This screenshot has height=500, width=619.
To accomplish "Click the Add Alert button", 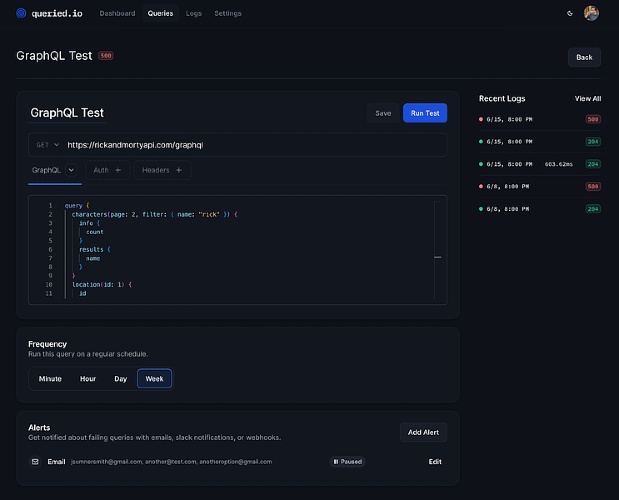I will [423, 433].
